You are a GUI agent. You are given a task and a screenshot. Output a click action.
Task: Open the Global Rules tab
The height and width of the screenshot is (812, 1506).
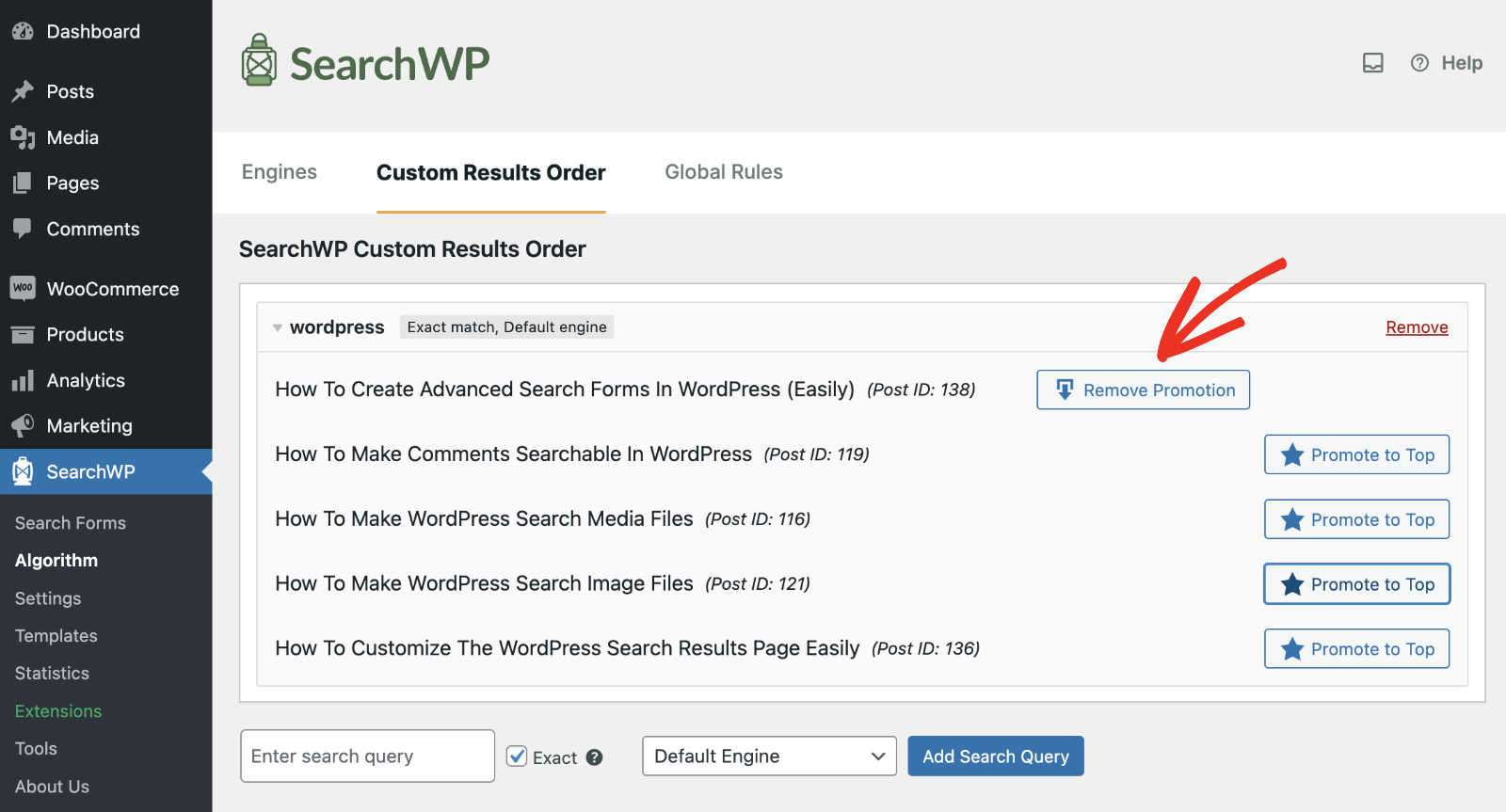[x=724, y=172]
